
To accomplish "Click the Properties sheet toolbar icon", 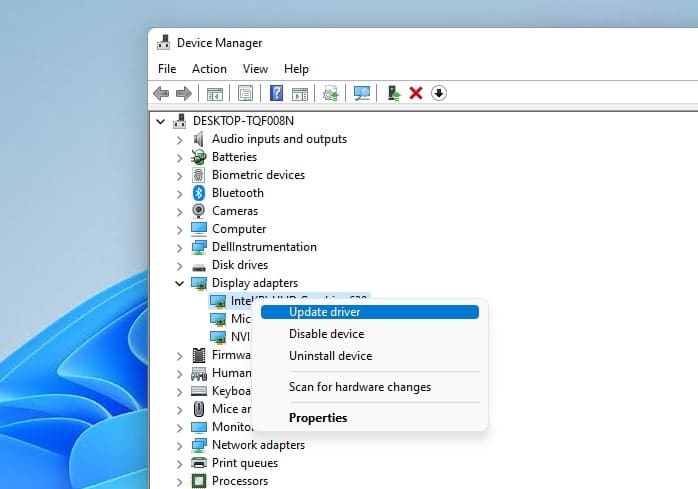I will coord(245,93).
